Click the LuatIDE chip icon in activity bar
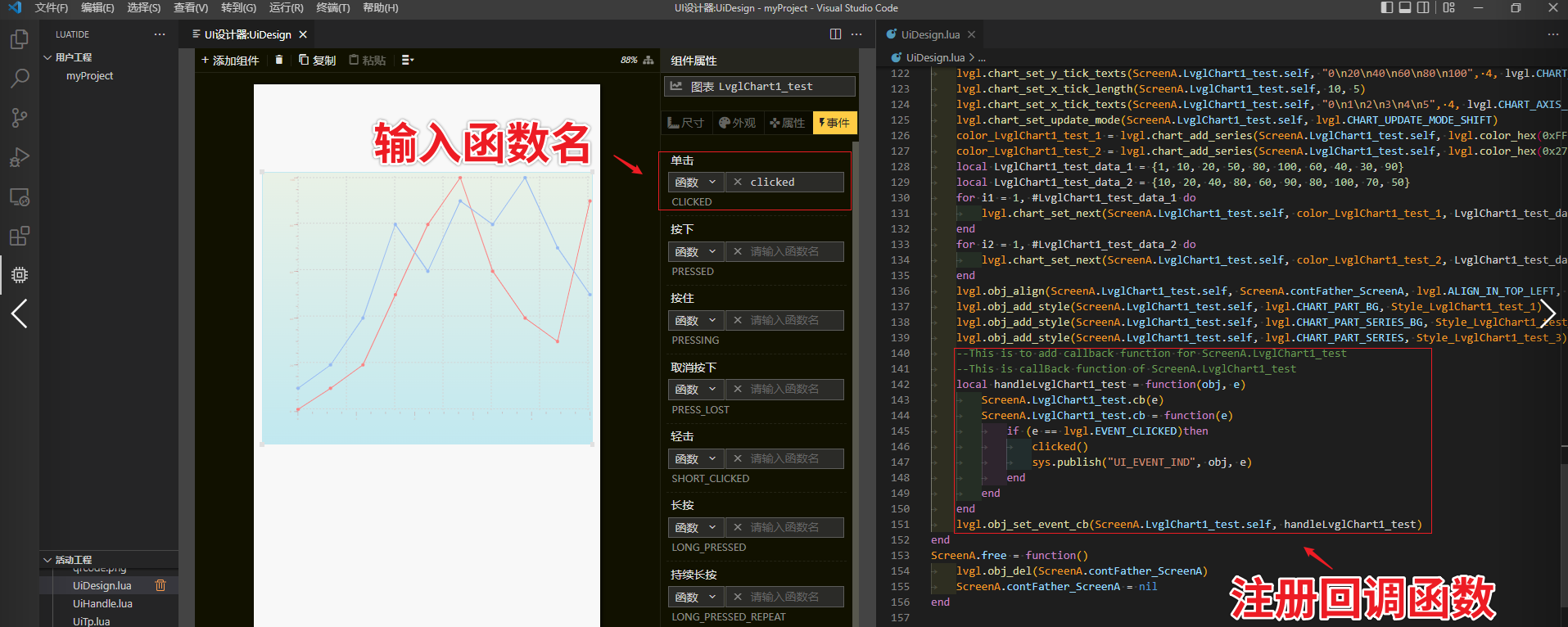 20,275
